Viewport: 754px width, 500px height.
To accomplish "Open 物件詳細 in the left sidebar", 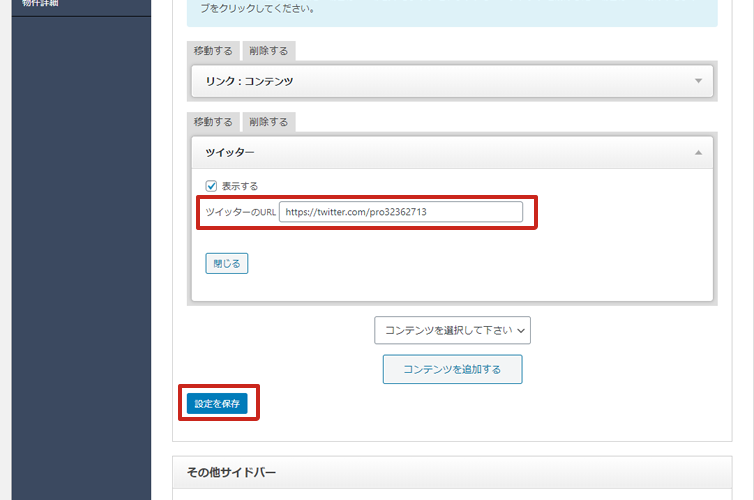I will [x=42, y=3].
